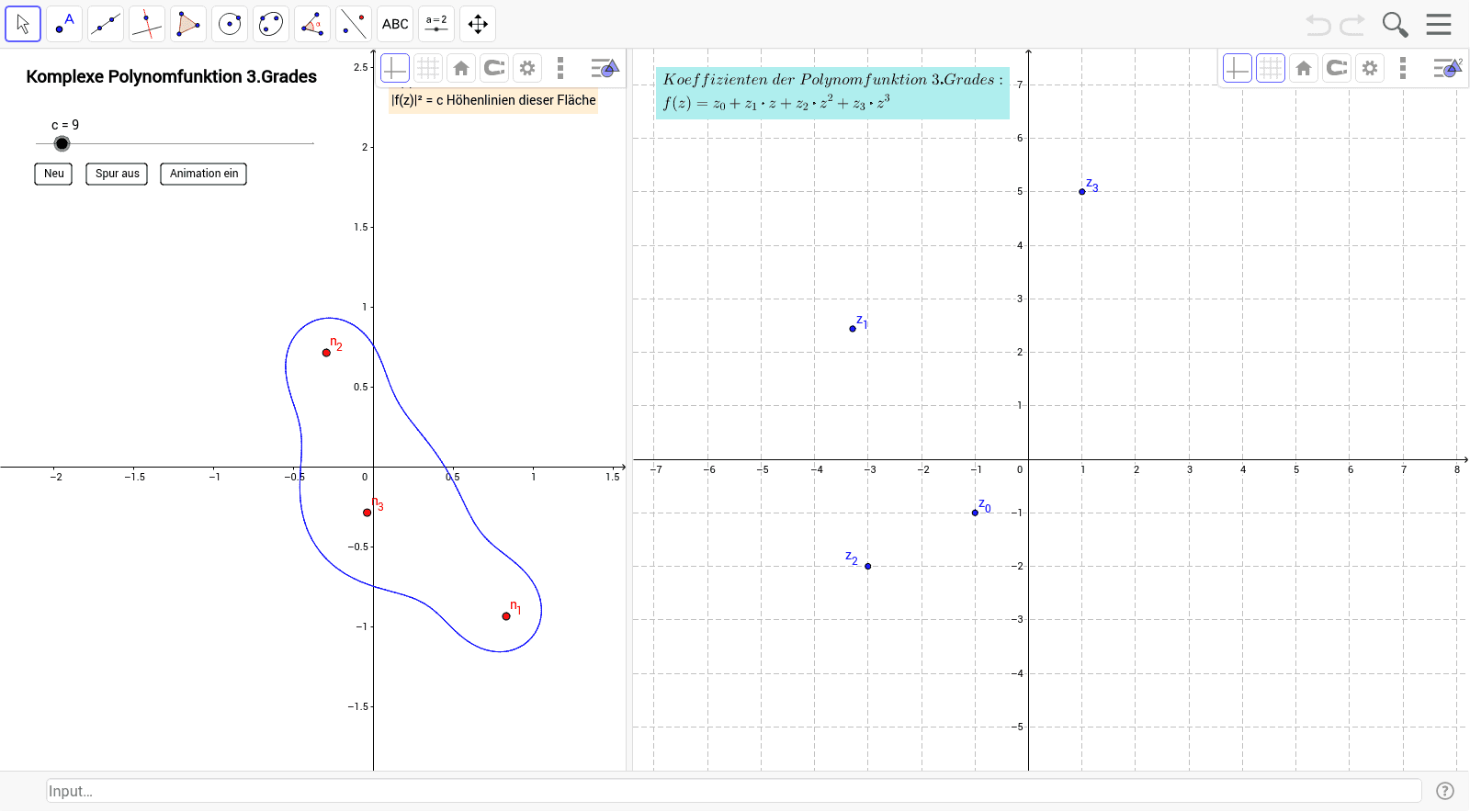Screen dimensions: 1470x812
Task: Toggle axes in right graphics view
Action: tap(1238, 68)
